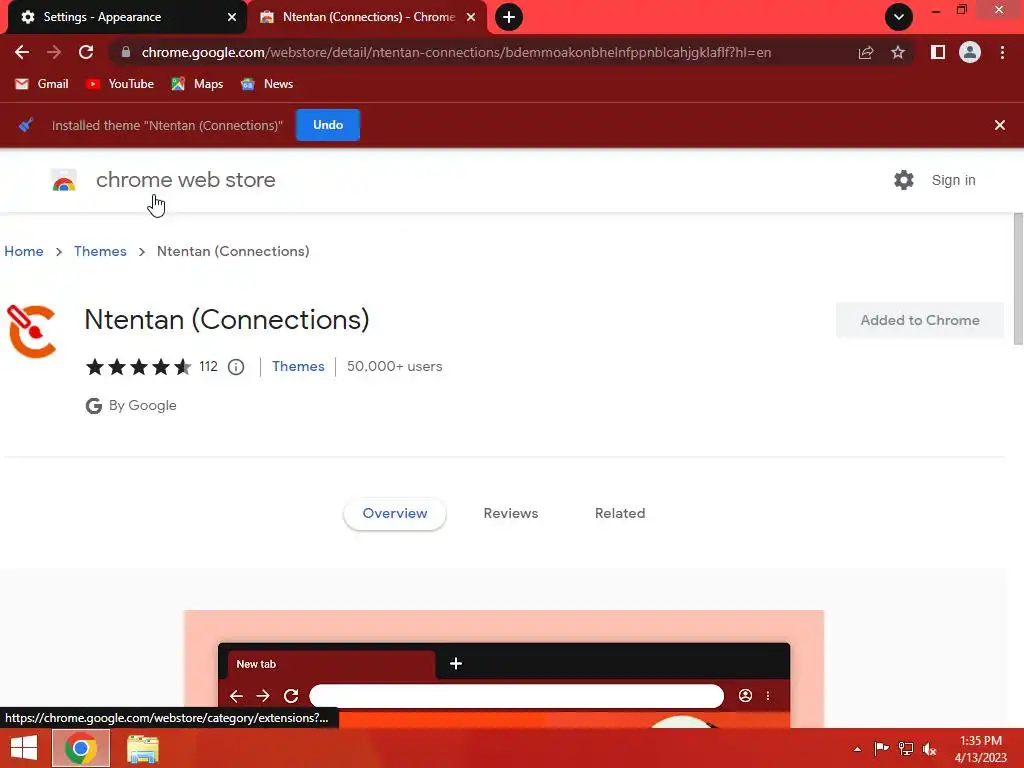Bookmark this tab with the star icon

coord(898,52)
